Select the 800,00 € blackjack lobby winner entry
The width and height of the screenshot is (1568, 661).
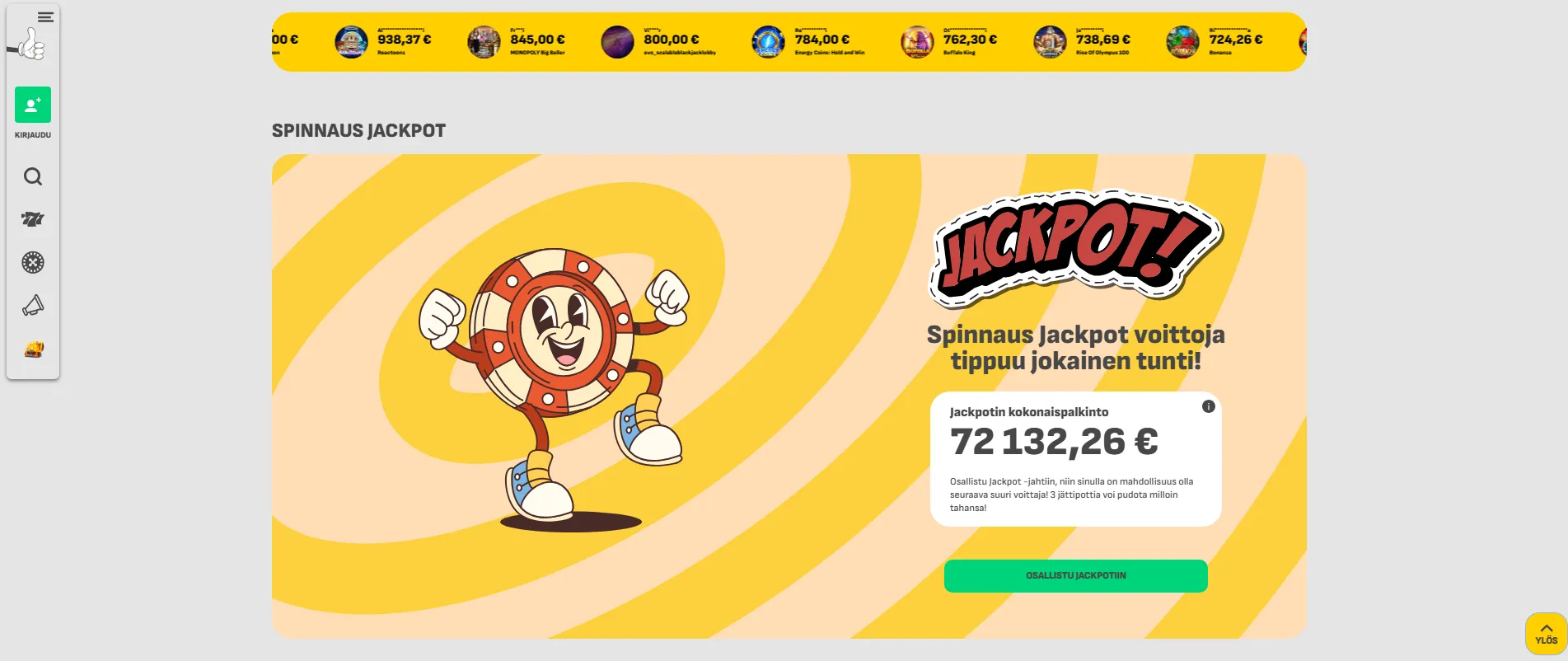pyautogui.click(x=659, y=42)
